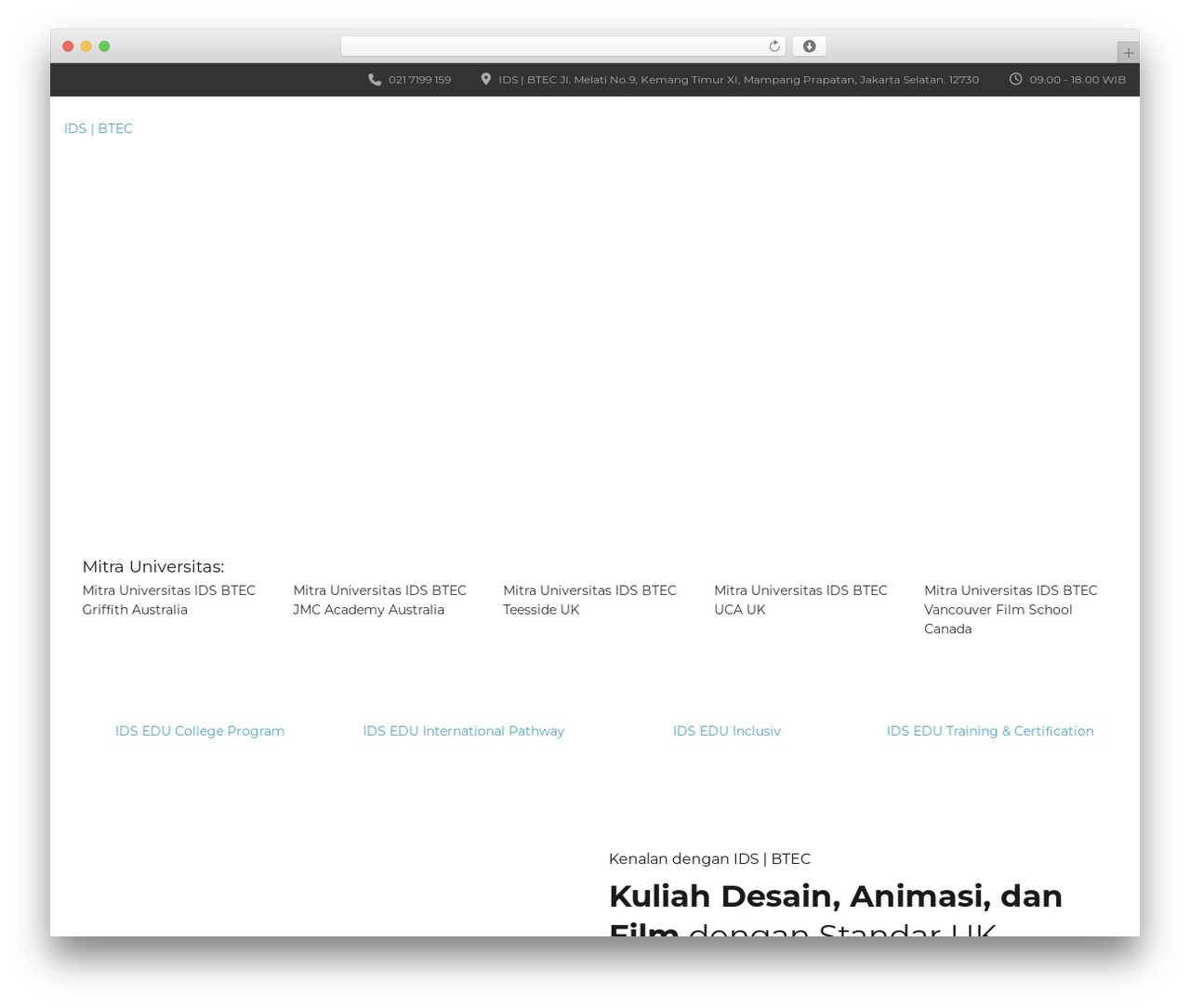
Task: Click the Jl. Melati No.9 address text
Action: [738, 80]
